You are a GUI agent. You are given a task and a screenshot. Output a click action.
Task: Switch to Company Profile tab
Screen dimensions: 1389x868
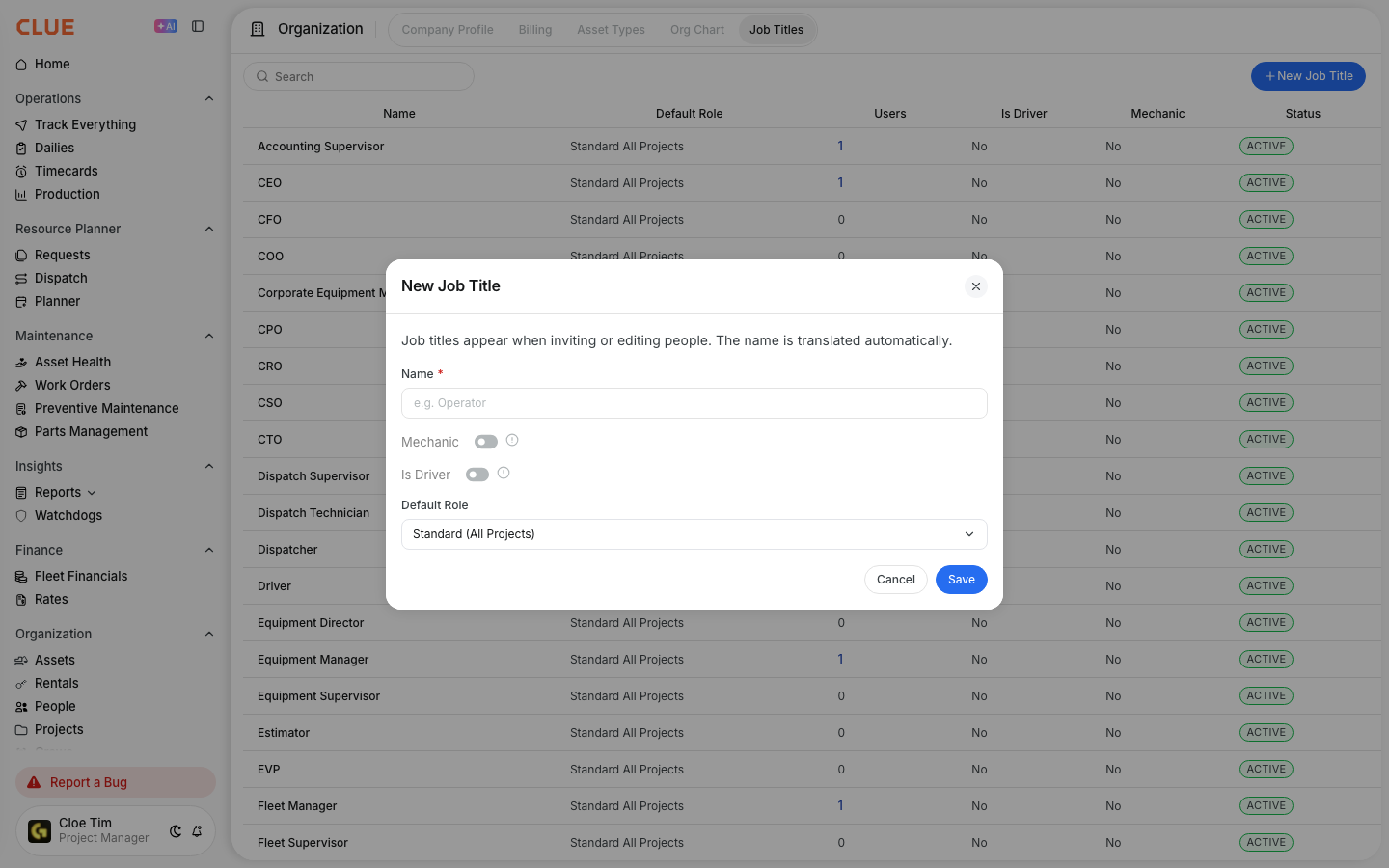448,30
